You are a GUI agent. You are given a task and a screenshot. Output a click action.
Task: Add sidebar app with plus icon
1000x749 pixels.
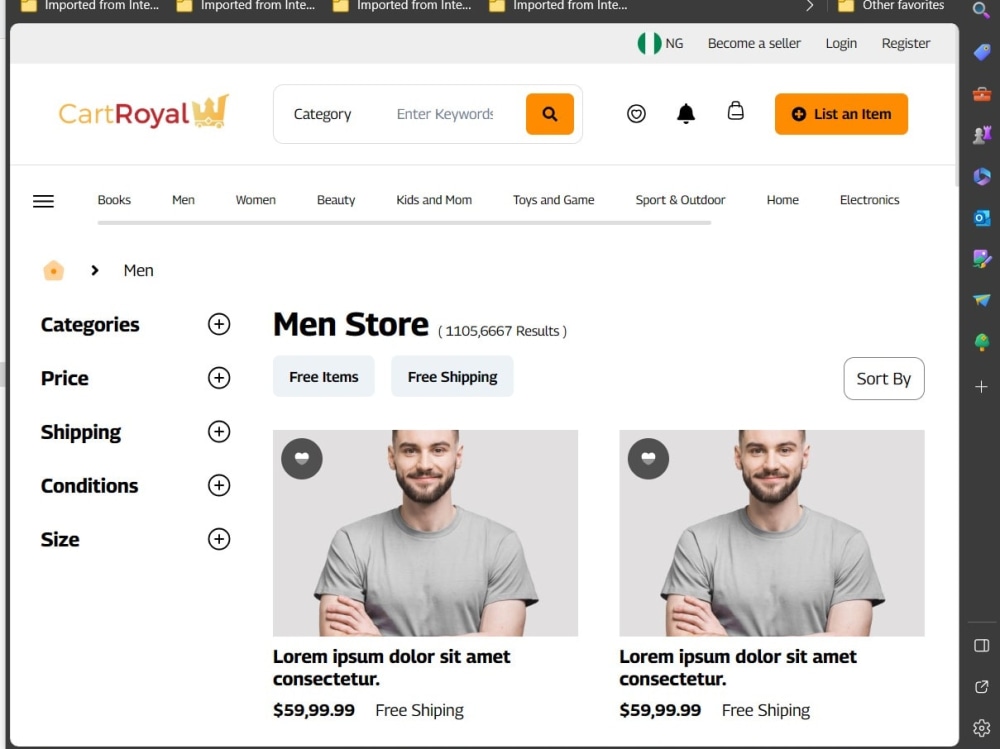[x=982, y=387]
